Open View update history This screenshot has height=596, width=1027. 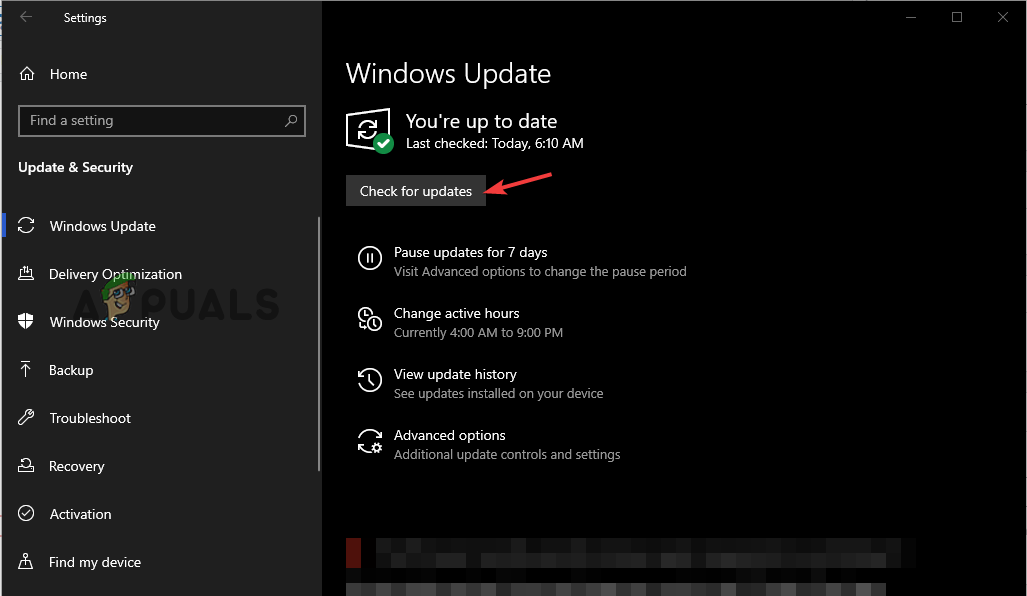pyautogui.click(x=455, y=374)
